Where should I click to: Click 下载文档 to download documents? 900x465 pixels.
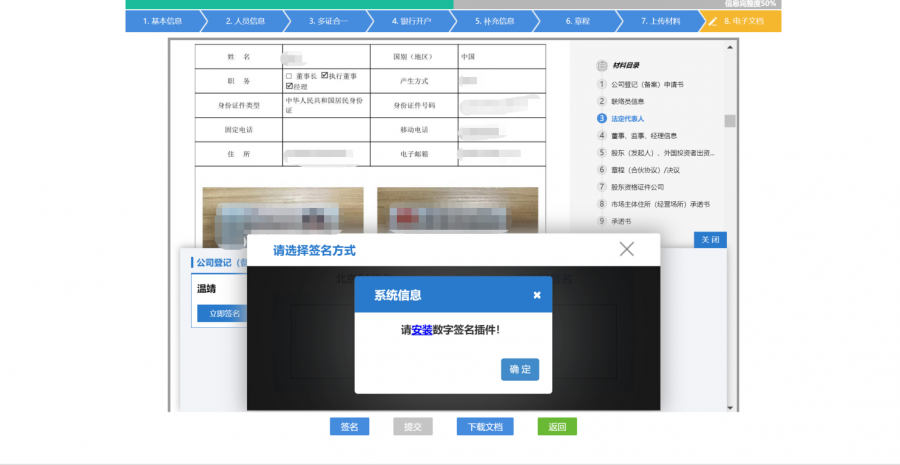tap(485, 427)
